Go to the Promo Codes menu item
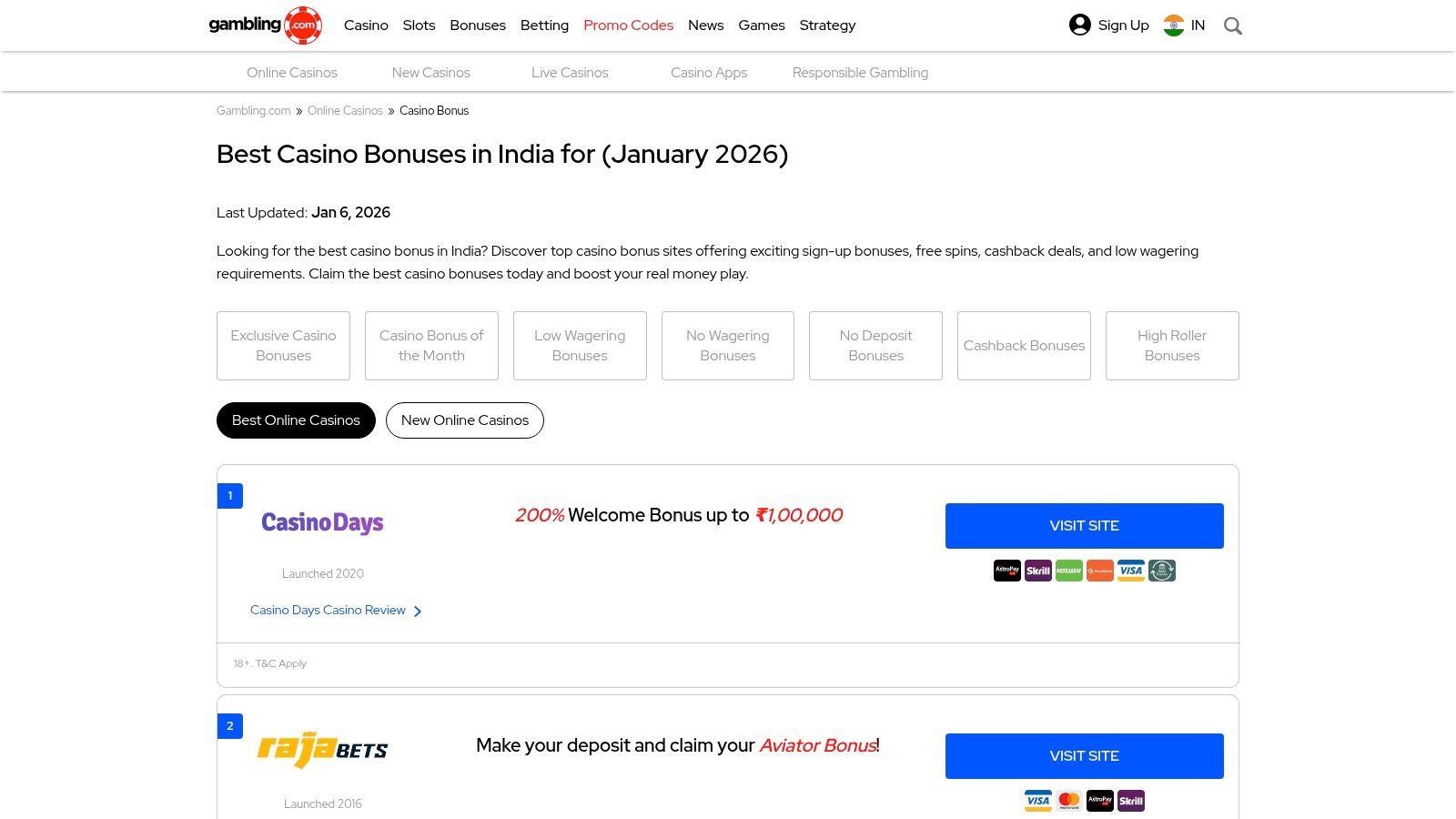This screenshot has height=819, width=1456. pos(628,25)
